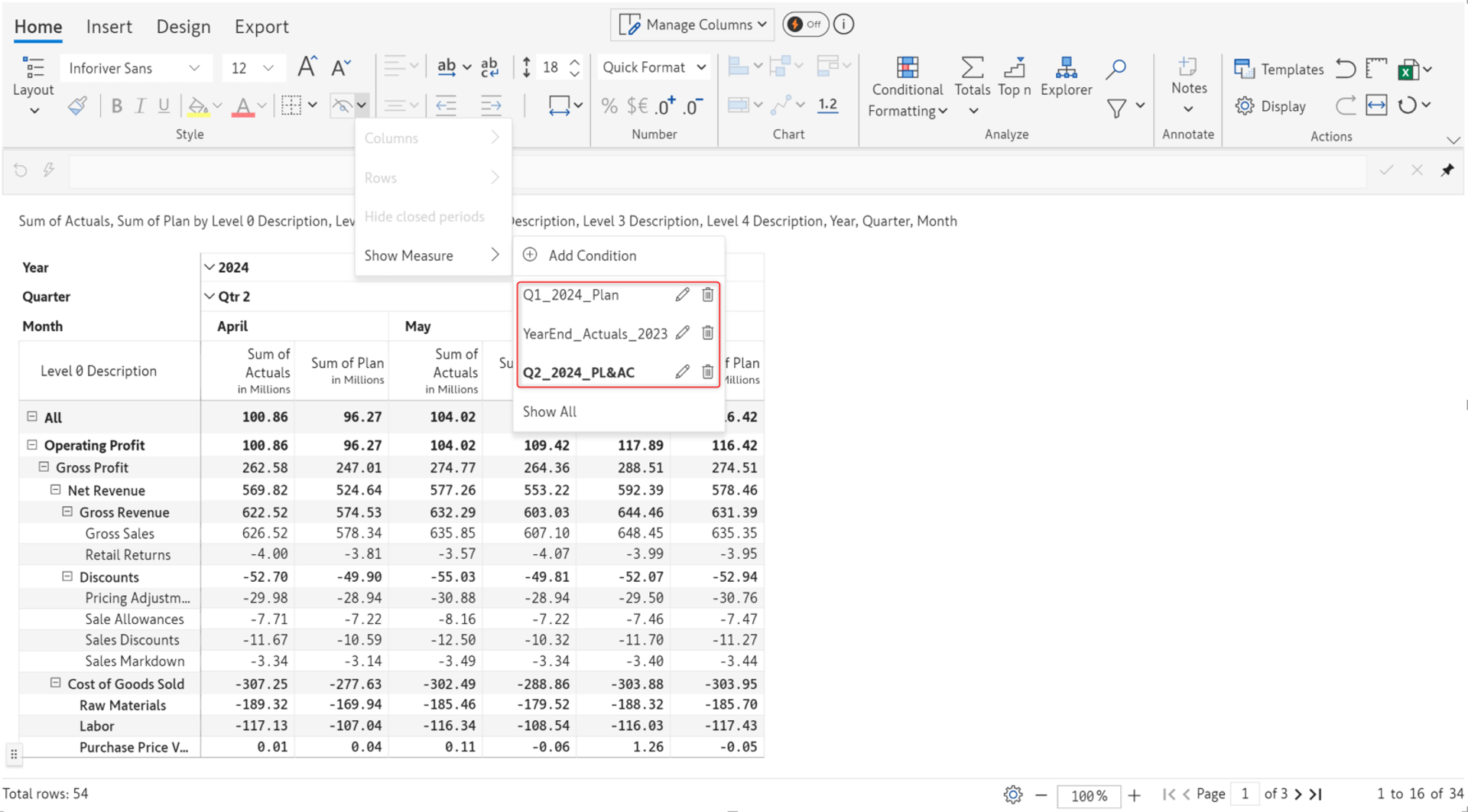
Task: Open the info icon next to the Off toggle
Action: point(843,24)
